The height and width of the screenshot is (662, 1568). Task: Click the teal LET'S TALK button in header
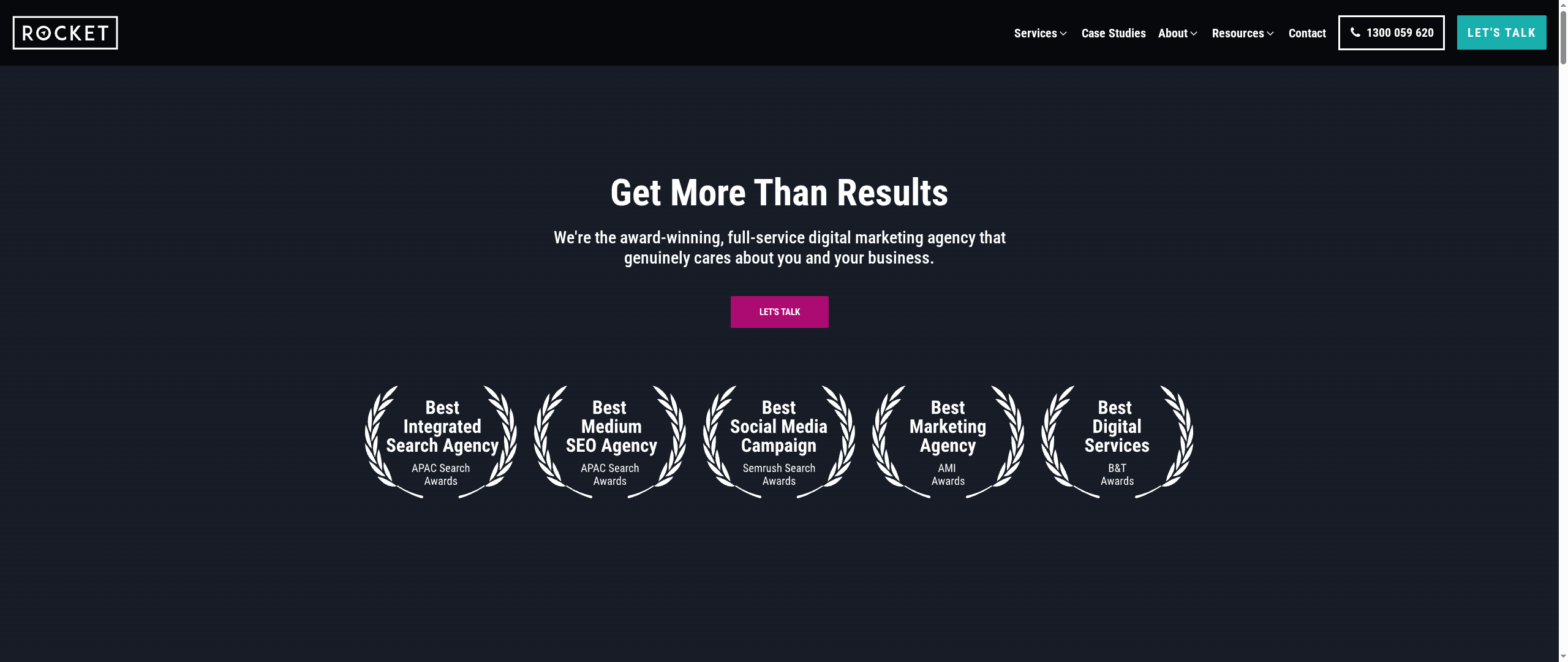click(x=1501, y=32)
